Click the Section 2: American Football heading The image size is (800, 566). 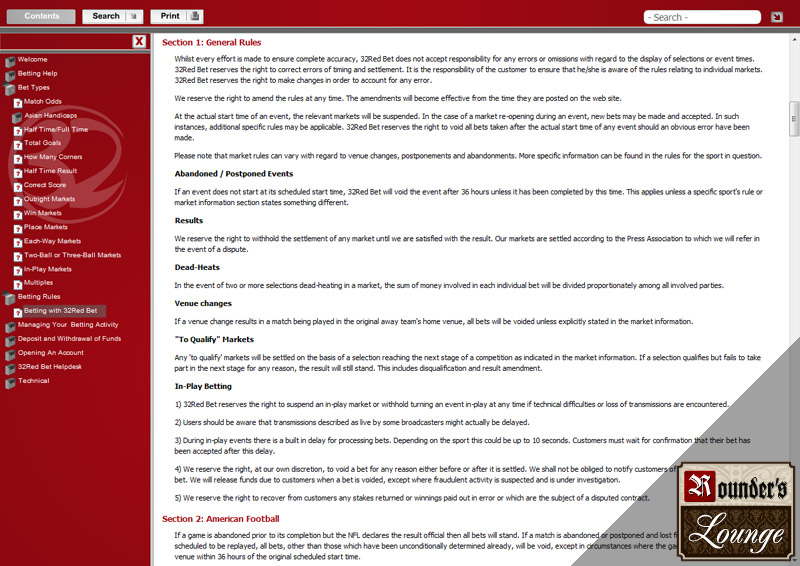tap(220, 519)
